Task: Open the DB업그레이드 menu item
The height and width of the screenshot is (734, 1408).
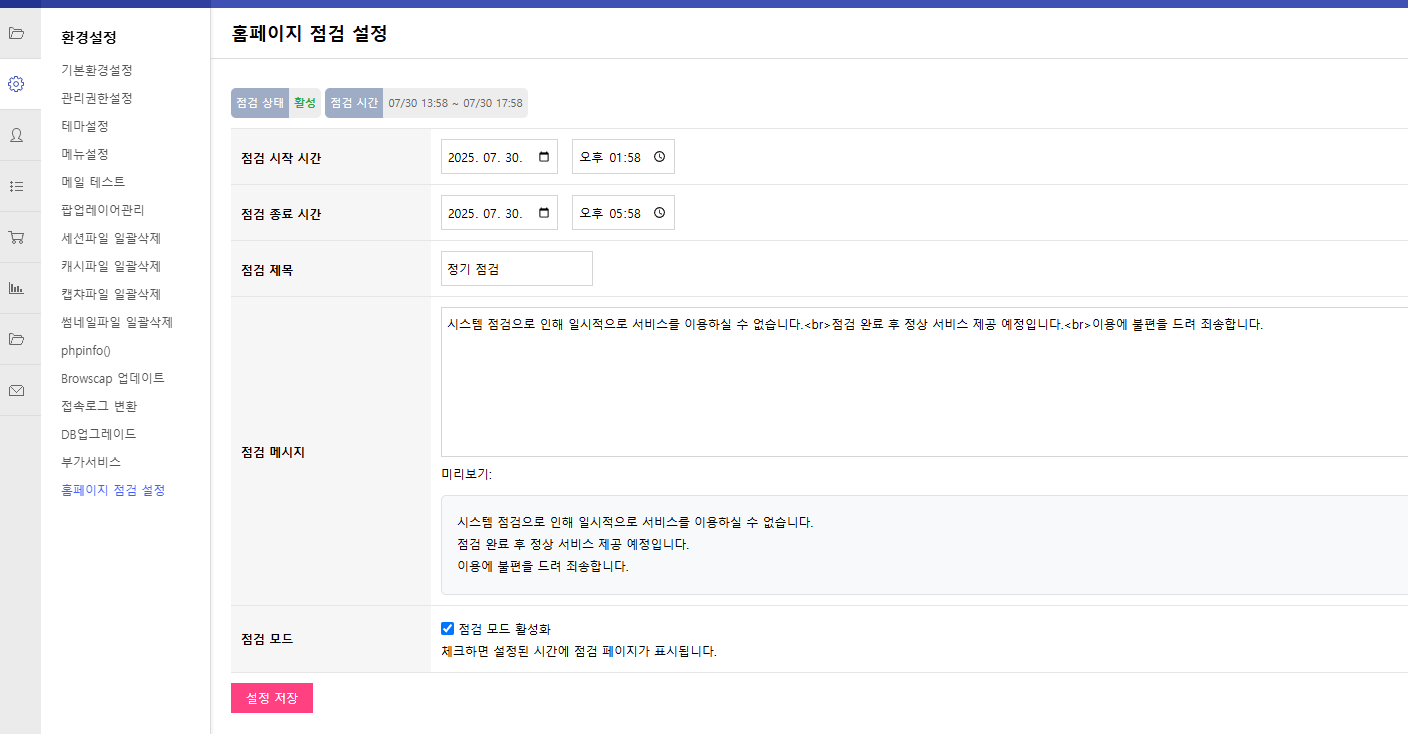Action: pos(99,434)
